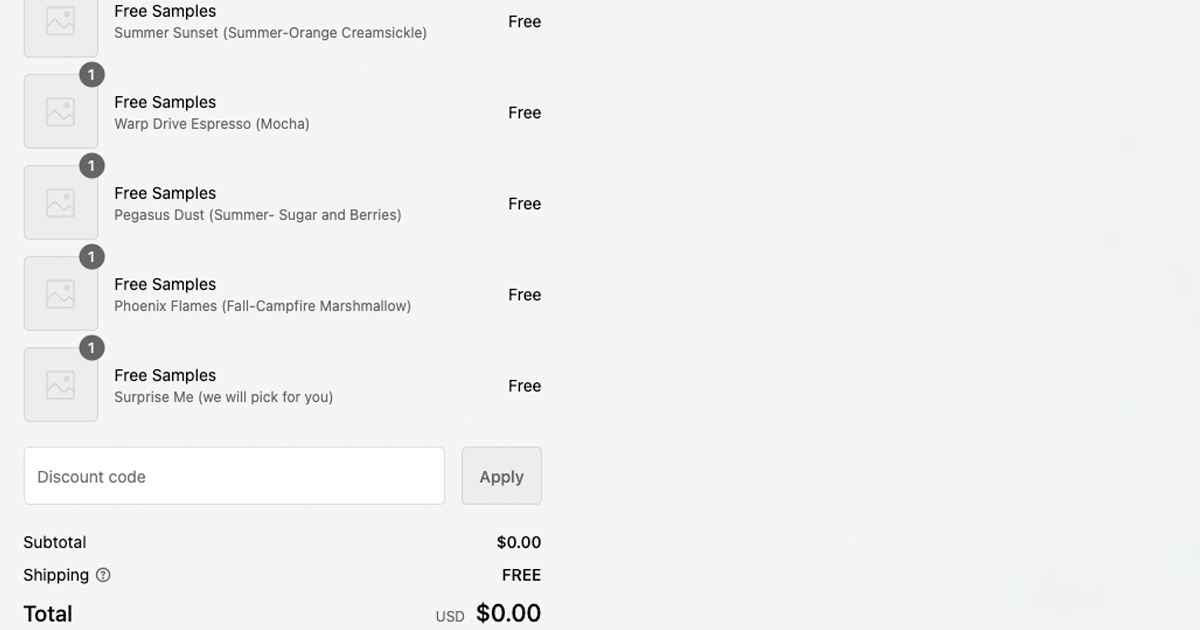Click the quantity badge on Surprise Me item

[91, 347]
